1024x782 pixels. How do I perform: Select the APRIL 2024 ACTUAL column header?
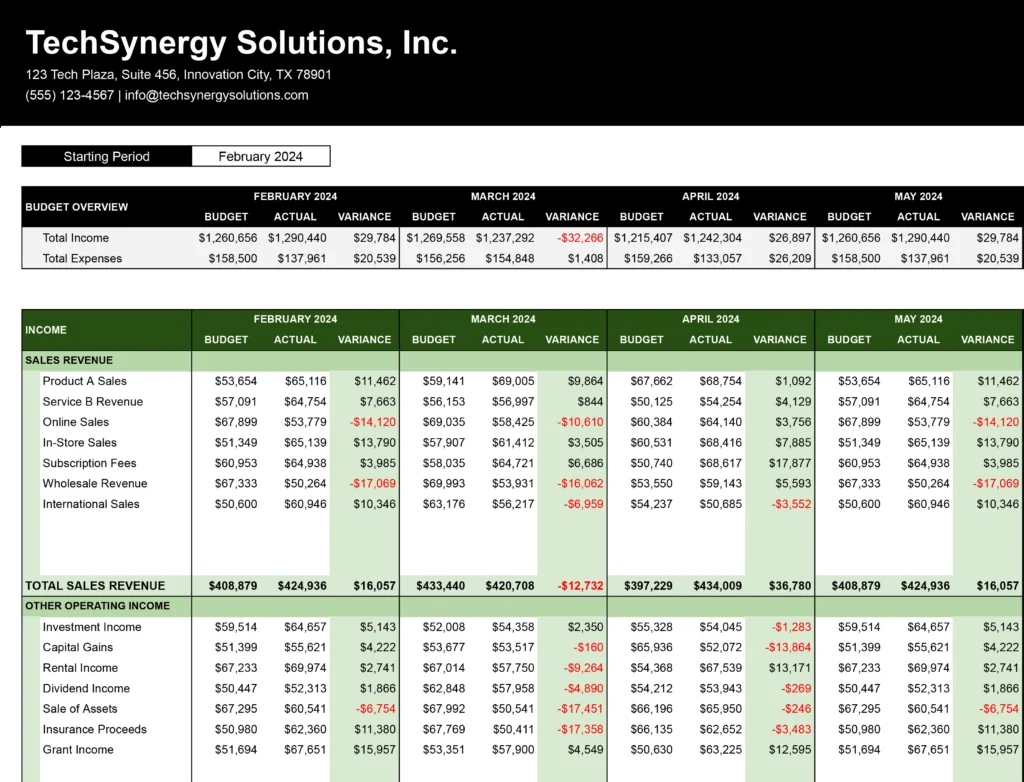tap(710, 339)
